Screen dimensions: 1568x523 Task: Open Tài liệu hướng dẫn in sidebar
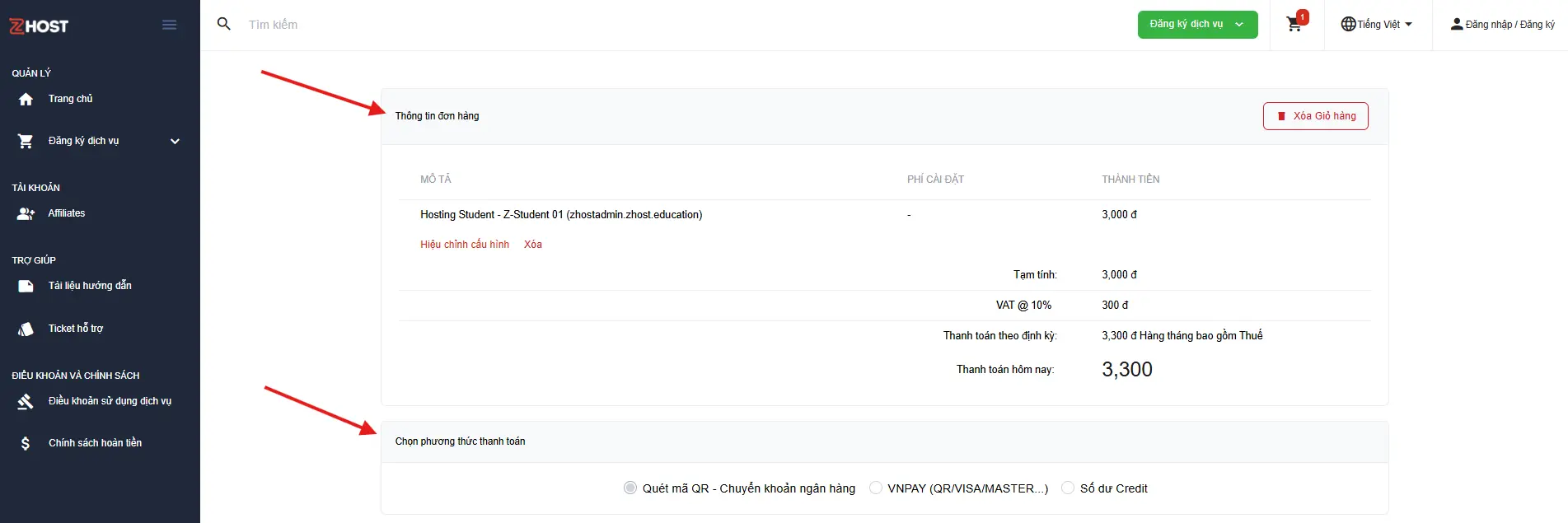tap(90, 286)
